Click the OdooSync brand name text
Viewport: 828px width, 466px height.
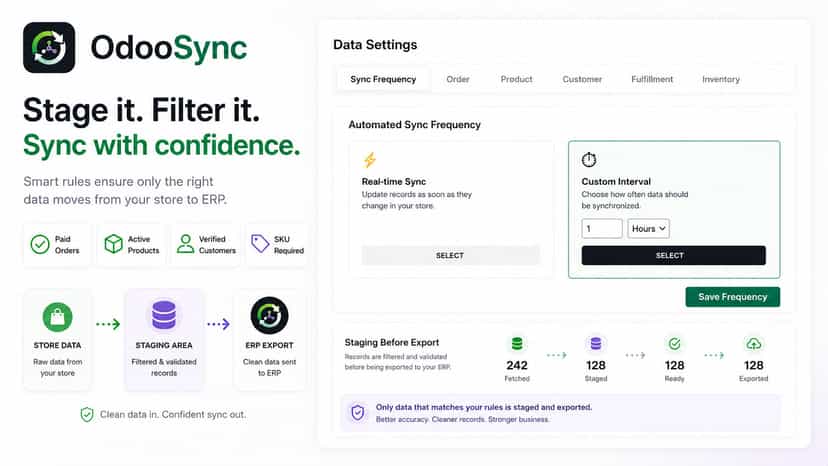coord(168,48)
